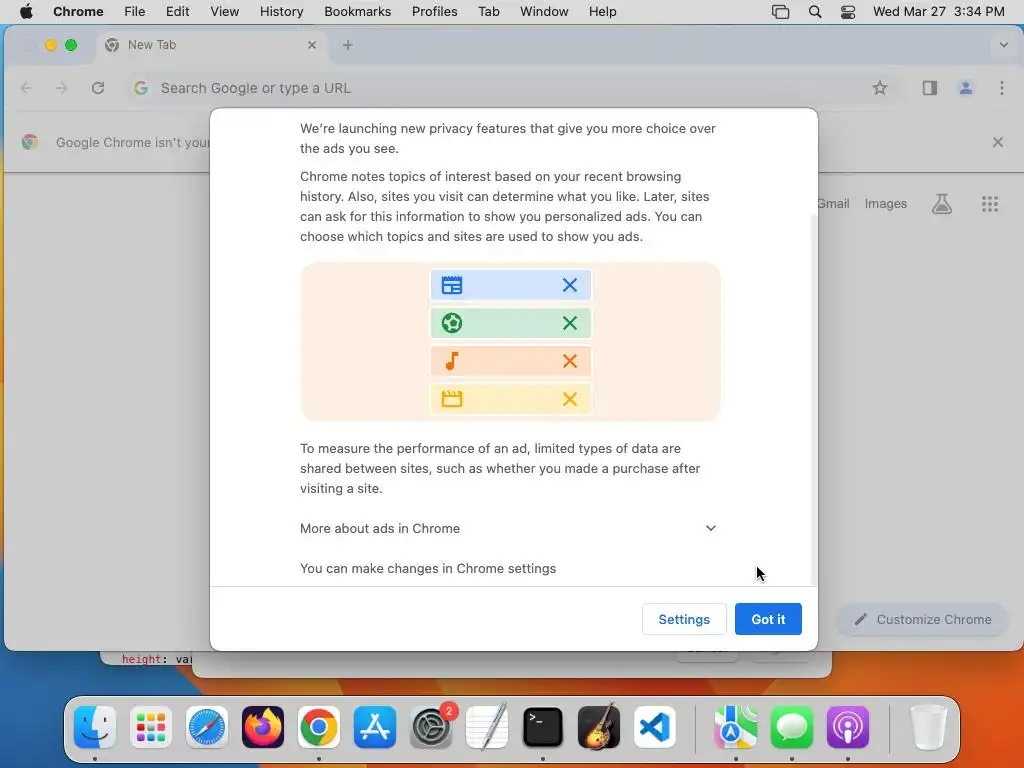Image resolution: width=1024 pixels, height=768 pixels.
Task: Bookmark this tab with the star icon
Action: (x=880, y=88)
